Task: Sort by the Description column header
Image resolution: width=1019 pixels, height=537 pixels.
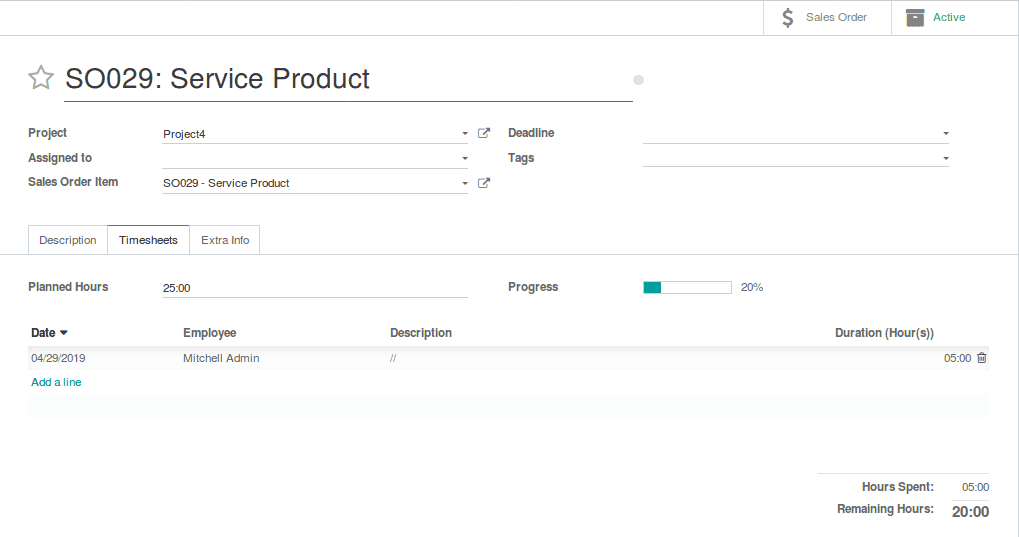Action: 420,333
